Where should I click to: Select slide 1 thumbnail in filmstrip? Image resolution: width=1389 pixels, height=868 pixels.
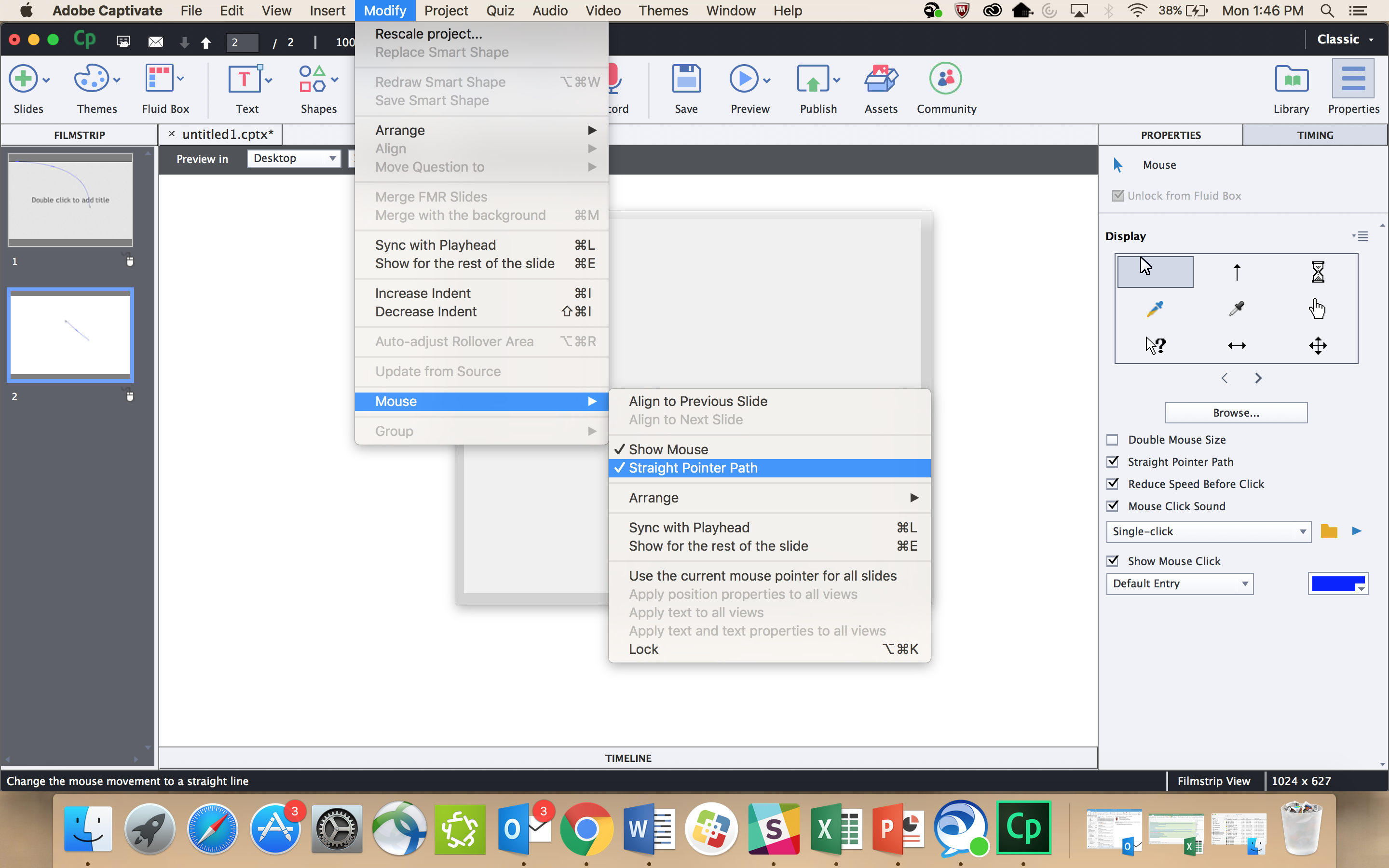click(70, 200)
